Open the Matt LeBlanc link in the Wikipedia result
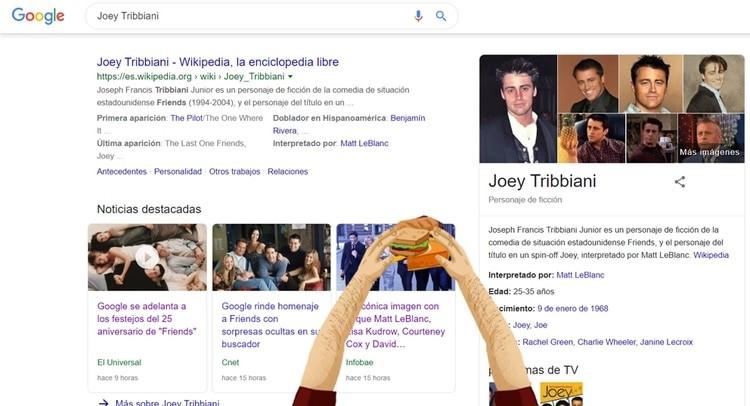The width and height of the screenshot is (750, 406). coord(364,143)
